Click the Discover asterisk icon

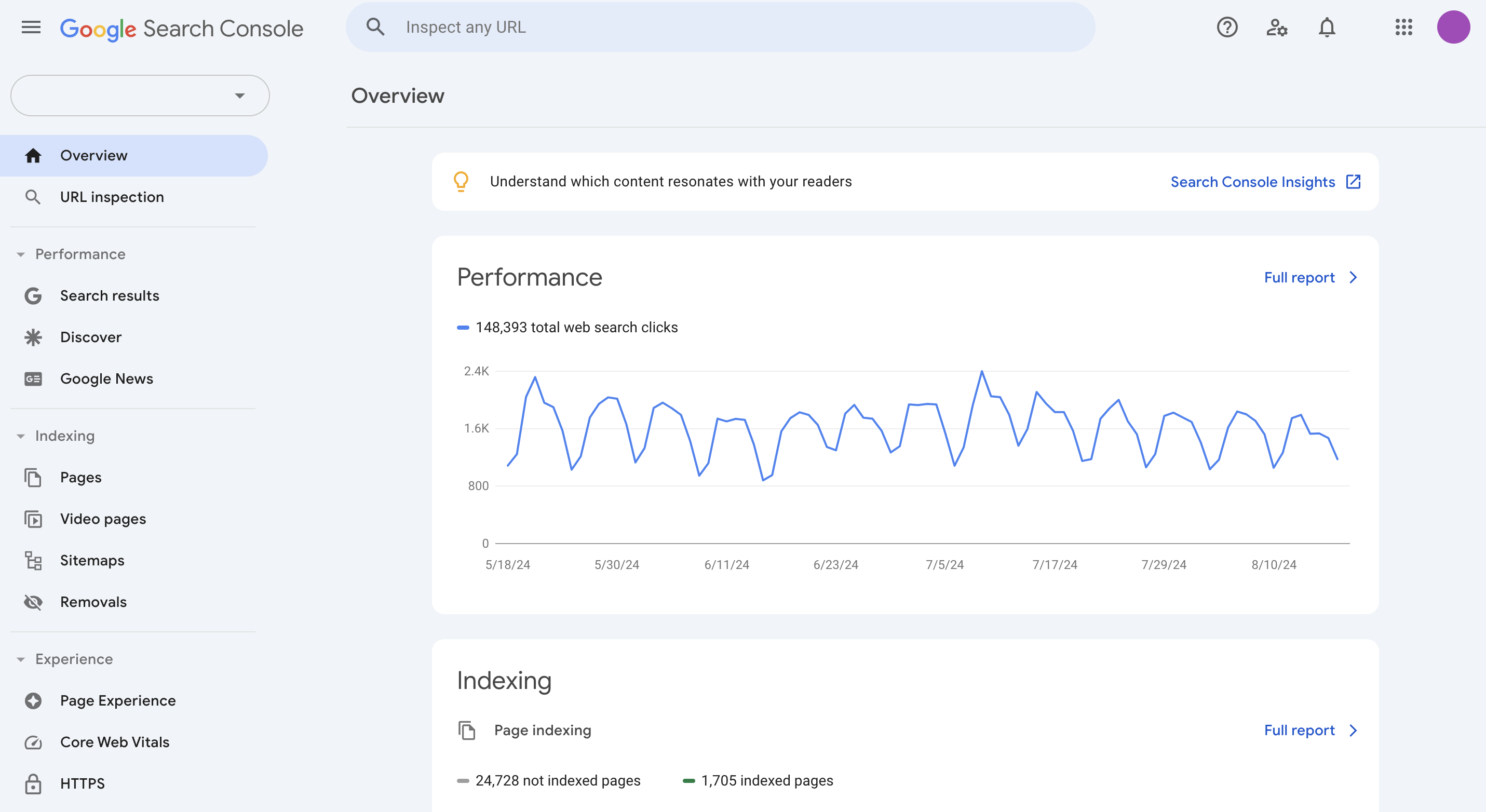tap(33, 337)
